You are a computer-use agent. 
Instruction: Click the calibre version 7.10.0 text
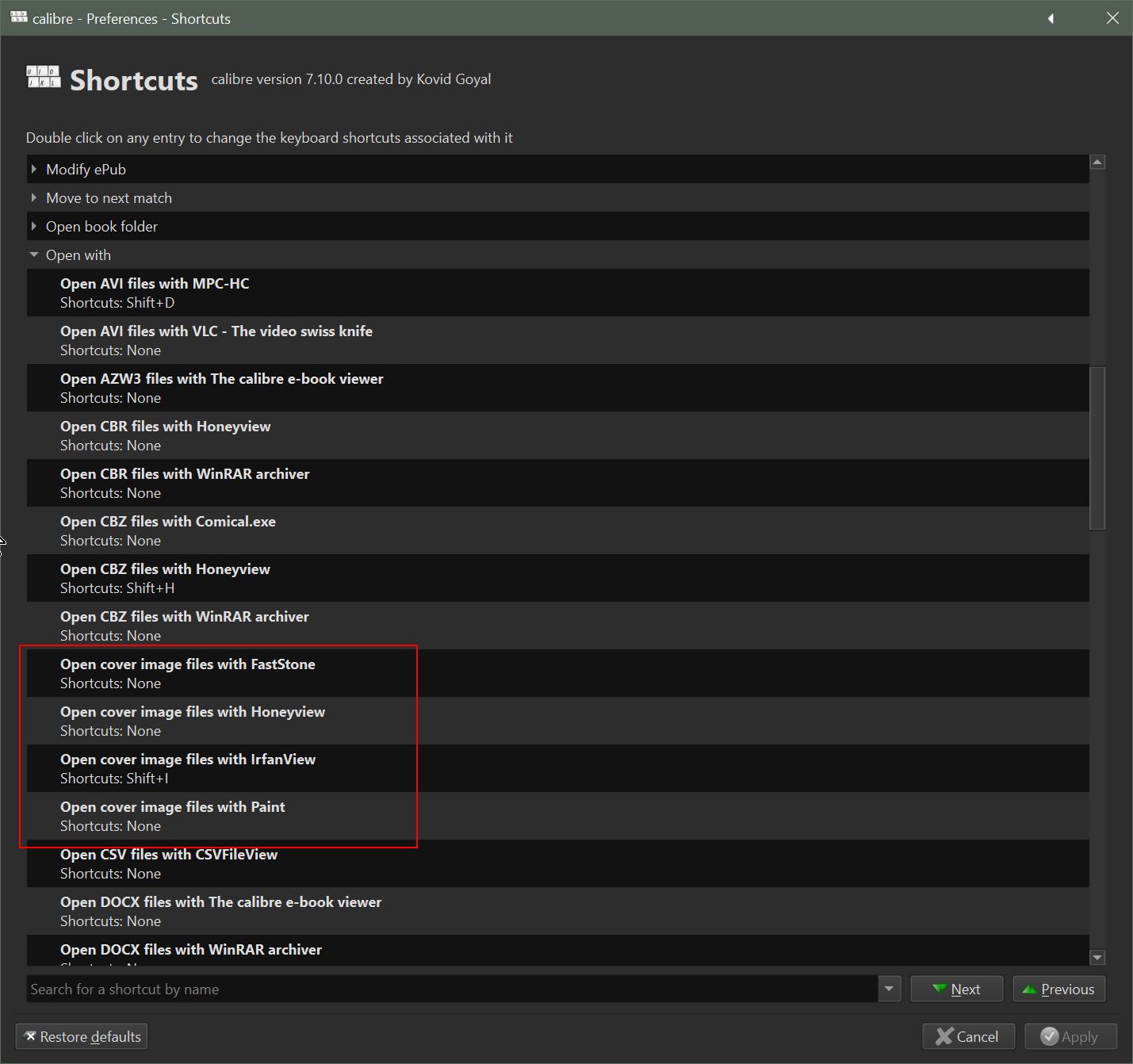[351, 79]
